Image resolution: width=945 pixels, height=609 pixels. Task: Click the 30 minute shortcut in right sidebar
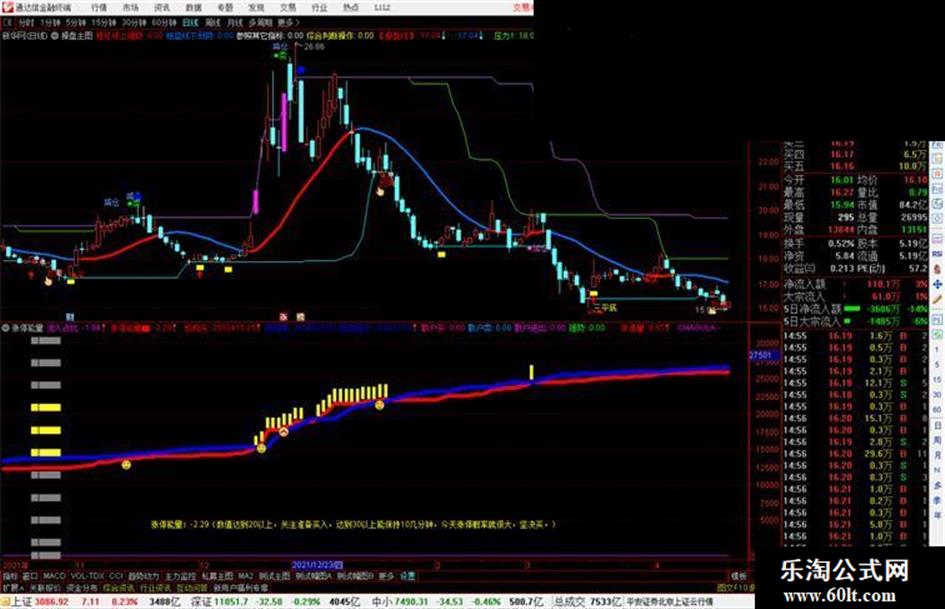[x=938, y=395]
